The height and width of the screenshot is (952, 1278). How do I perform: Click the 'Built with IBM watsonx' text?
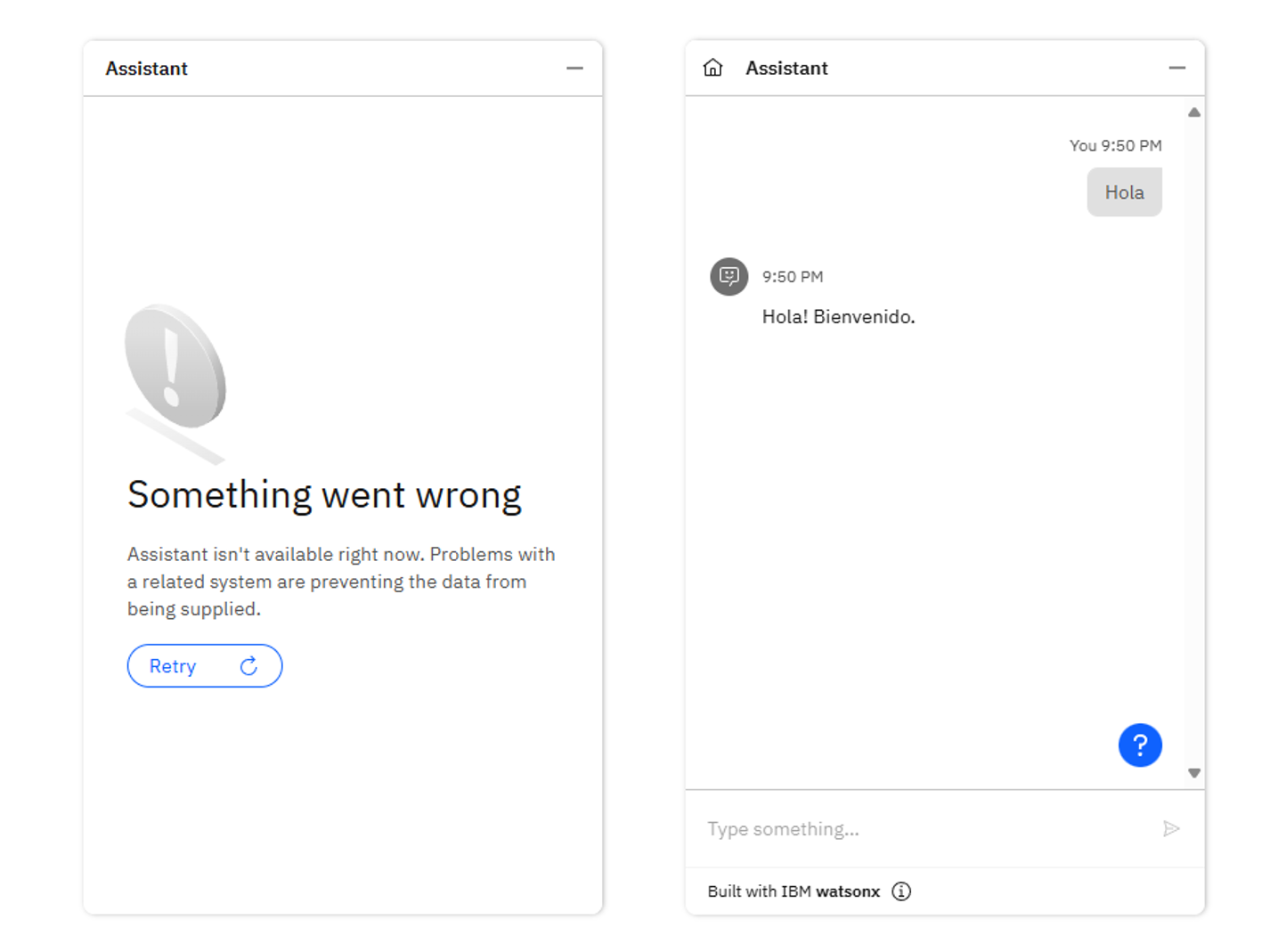click(x=793, y=891)
